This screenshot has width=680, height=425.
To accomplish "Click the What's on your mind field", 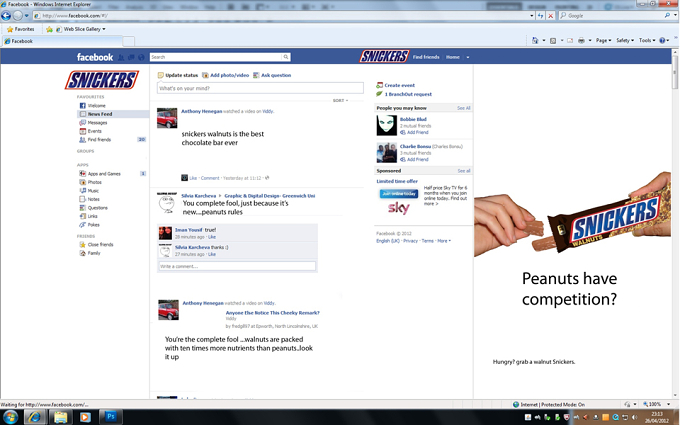I will [260, 88].
